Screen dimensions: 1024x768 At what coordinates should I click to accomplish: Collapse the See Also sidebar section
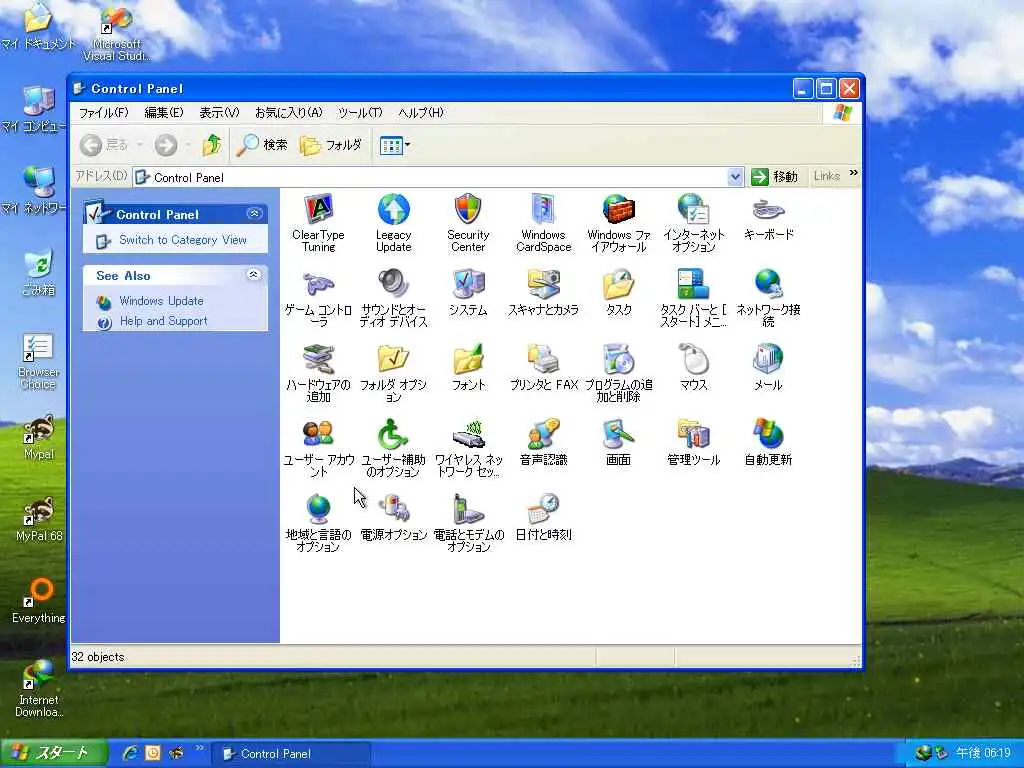[254, 275]
